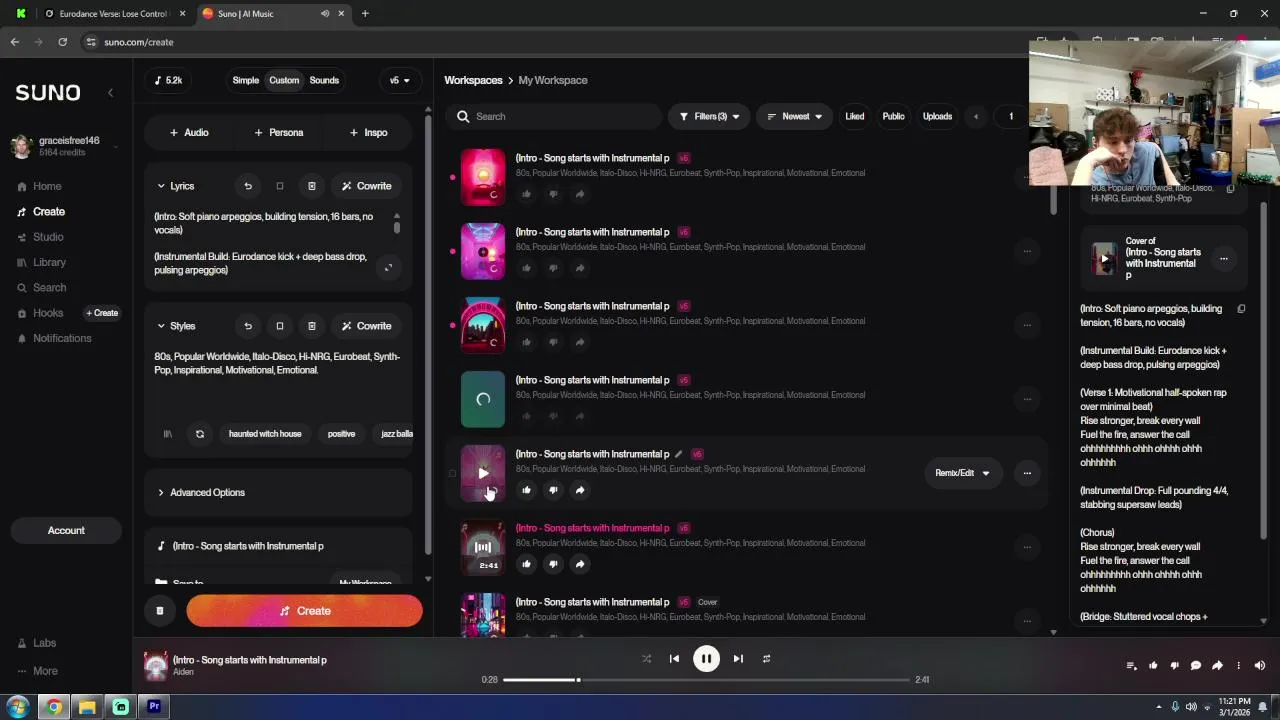The height and width of the screenshot is (720, 1280).
Task: Play the Cover of song thumbnail
Action: tap(1104, 259)
